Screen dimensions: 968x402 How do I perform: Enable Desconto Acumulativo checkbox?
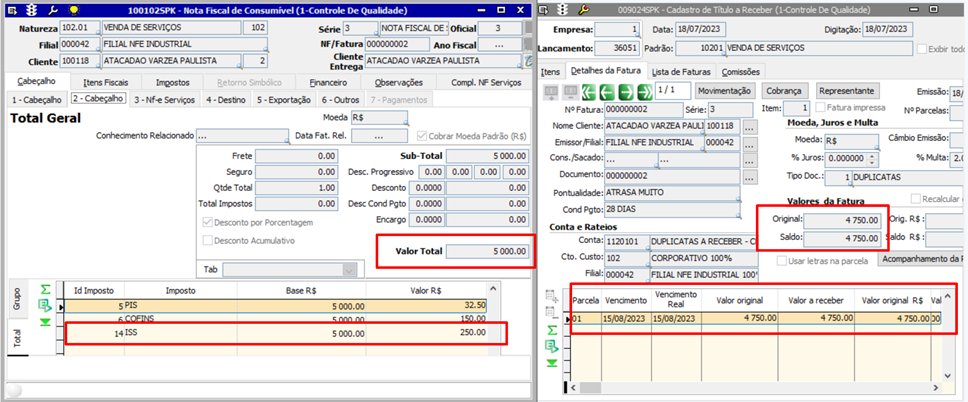(208, 240)
